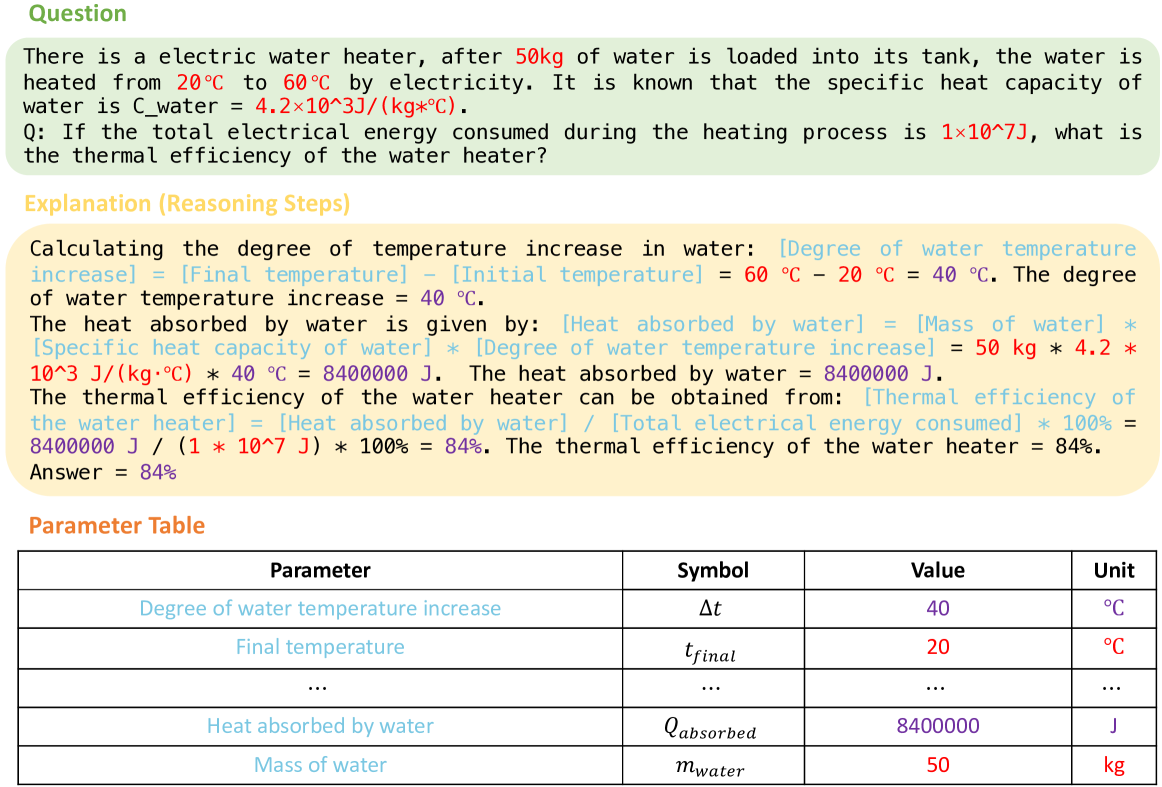
Task: Click the orange Parameter Table heading
Action: 117,526
